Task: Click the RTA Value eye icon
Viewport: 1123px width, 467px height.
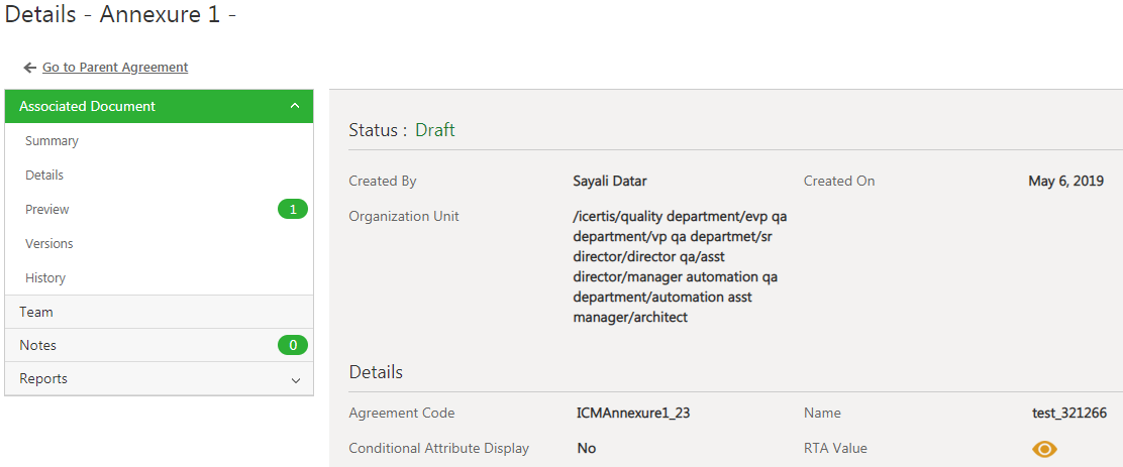Action: pyautogui.click(x=1044, y=449)
